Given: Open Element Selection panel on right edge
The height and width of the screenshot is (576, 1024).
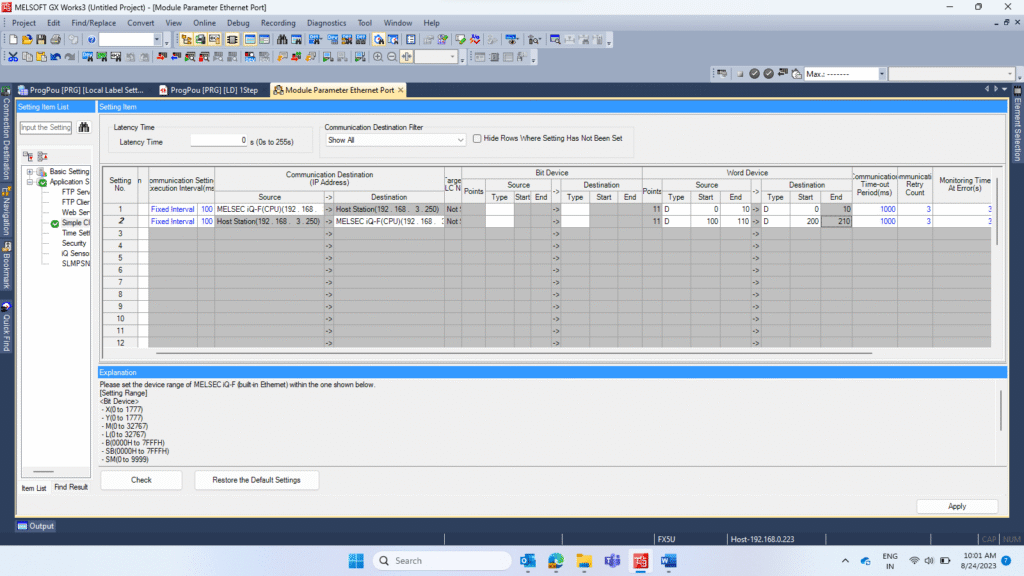Looking at the screenshot, I should point(1017,124).
